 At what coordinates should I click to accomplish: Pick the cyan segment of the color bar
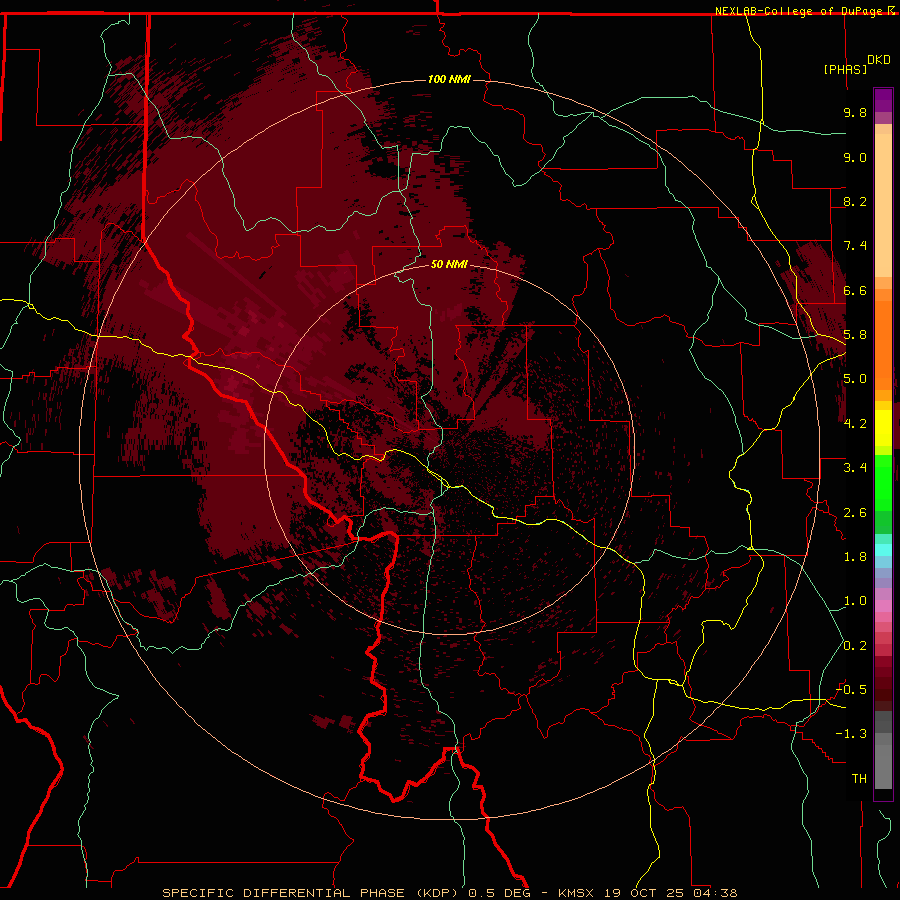tap(883, 550)
